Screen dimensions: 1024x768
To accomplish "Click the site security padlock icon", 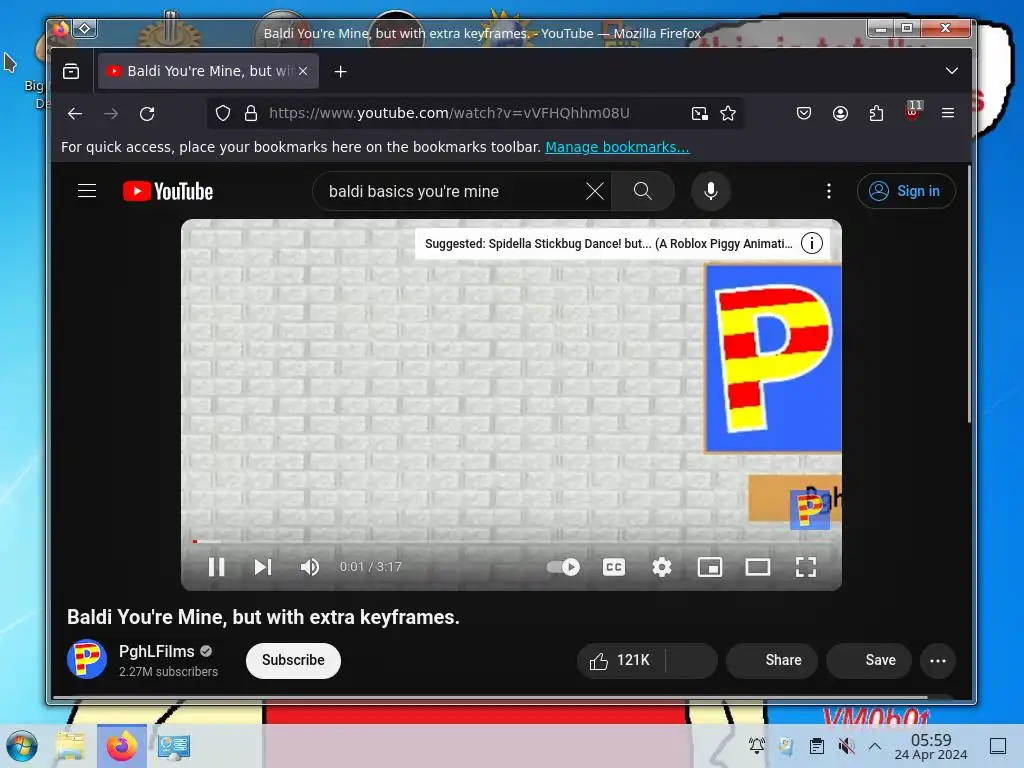I will (x=251, y=114).
